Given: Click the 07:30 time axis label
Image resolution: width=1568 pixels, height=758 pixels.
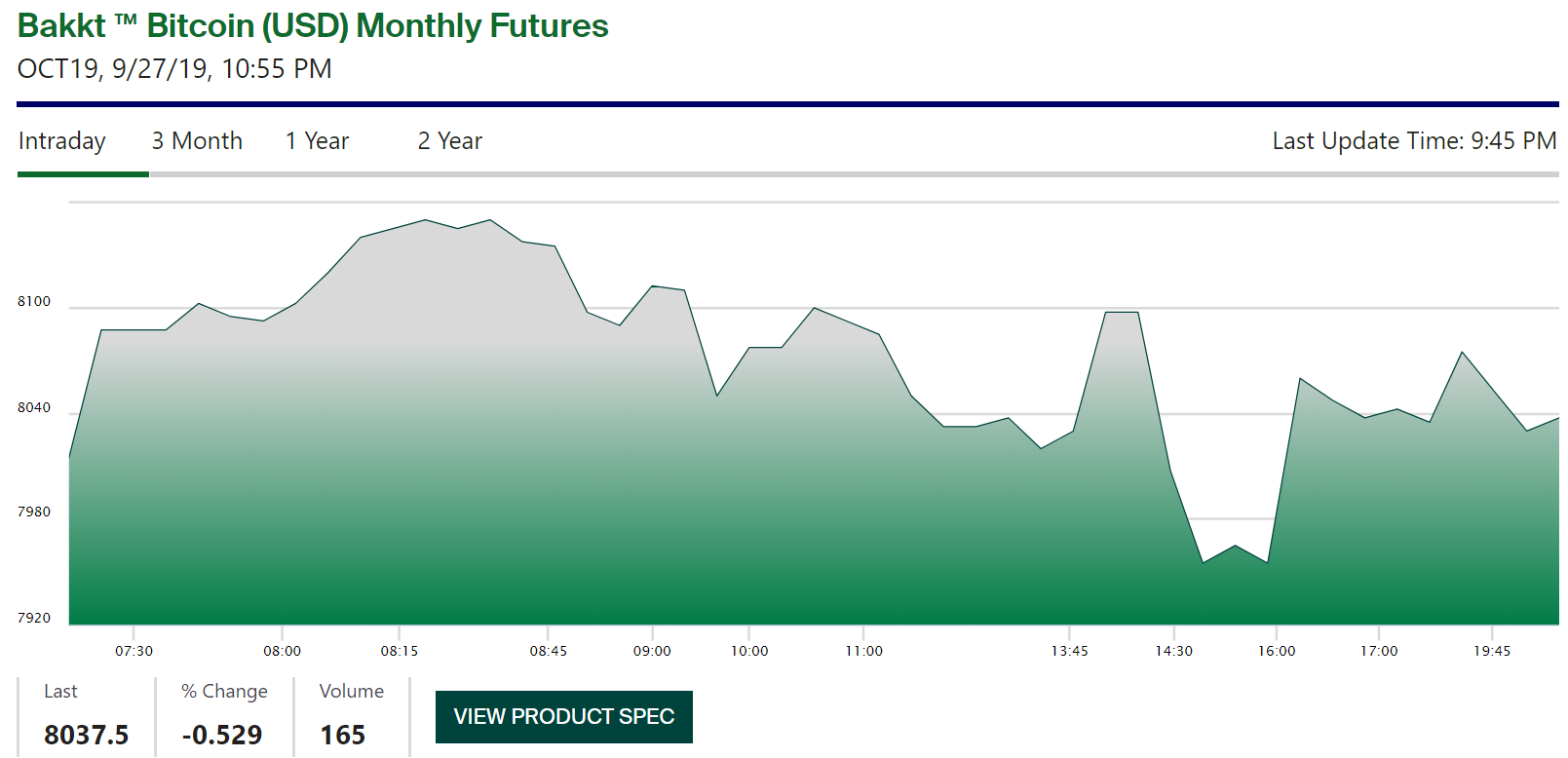Looking at the screenshot, I should pyautogui.click(x=134, y=651).
